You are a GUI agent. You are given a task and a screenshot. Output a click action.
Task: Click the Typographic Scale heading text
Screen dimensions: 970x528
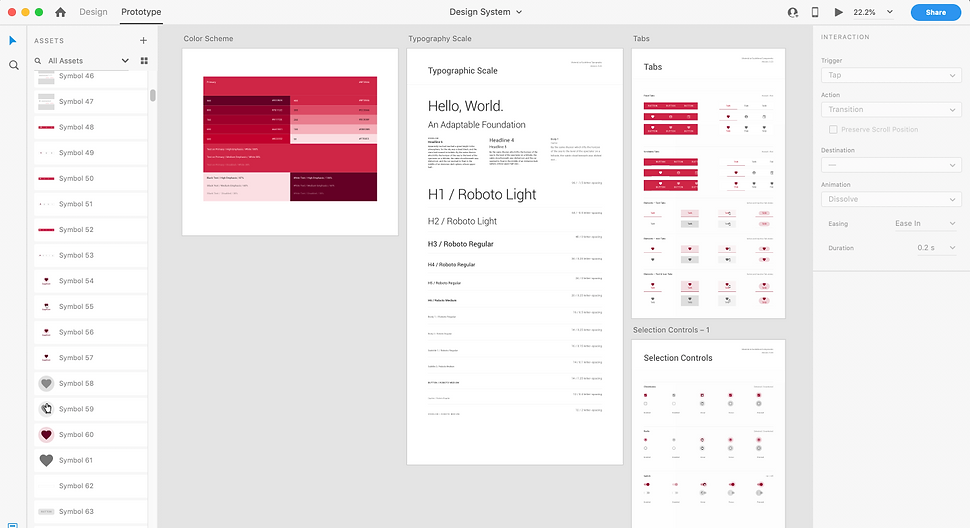click(x=463, y=70)
